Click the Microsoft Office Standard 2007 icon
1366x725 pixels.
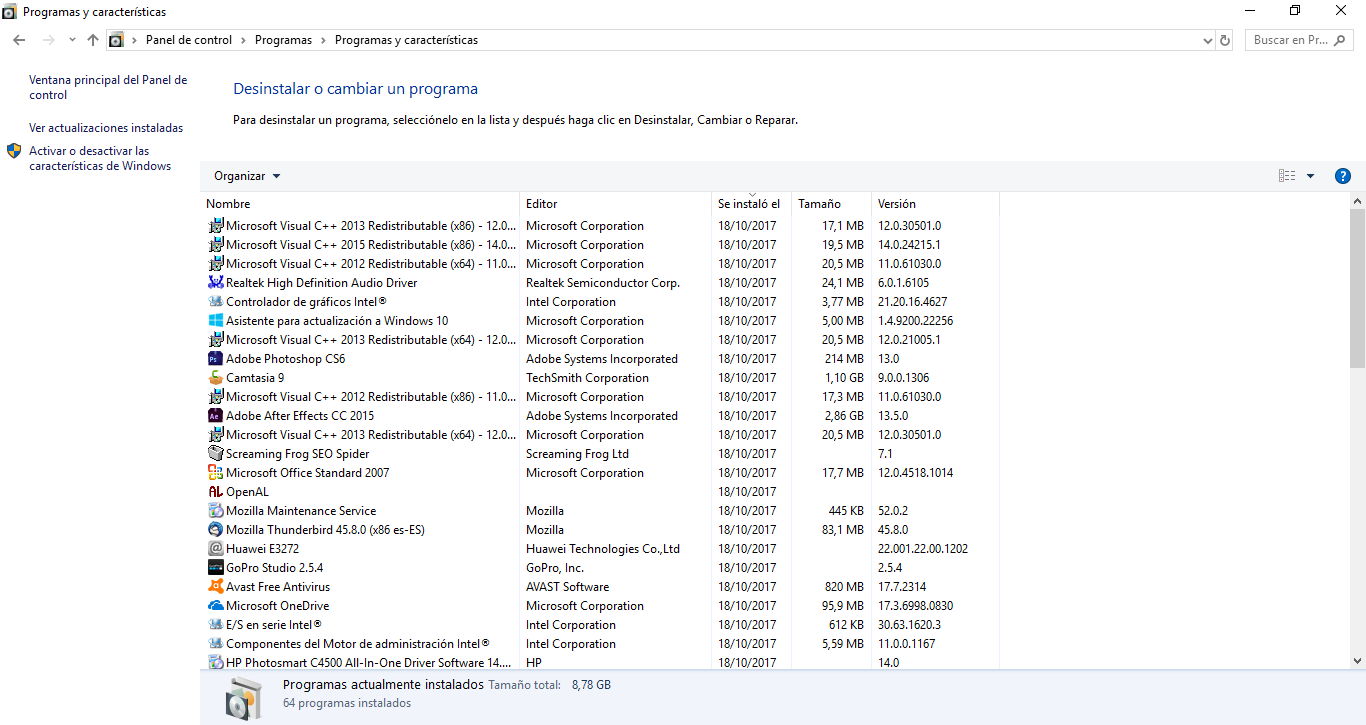(216, 473)
